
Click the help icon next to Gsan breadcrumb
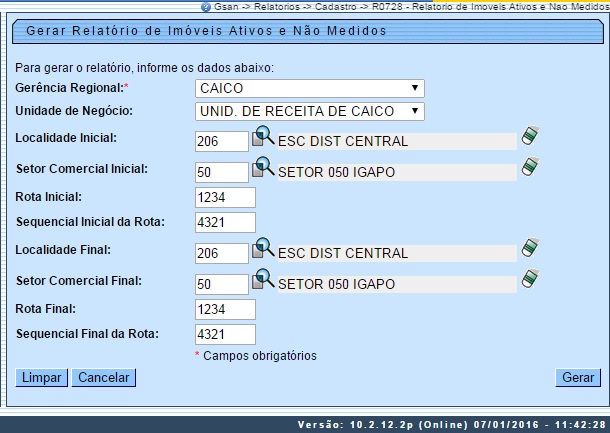pos(205,6)
